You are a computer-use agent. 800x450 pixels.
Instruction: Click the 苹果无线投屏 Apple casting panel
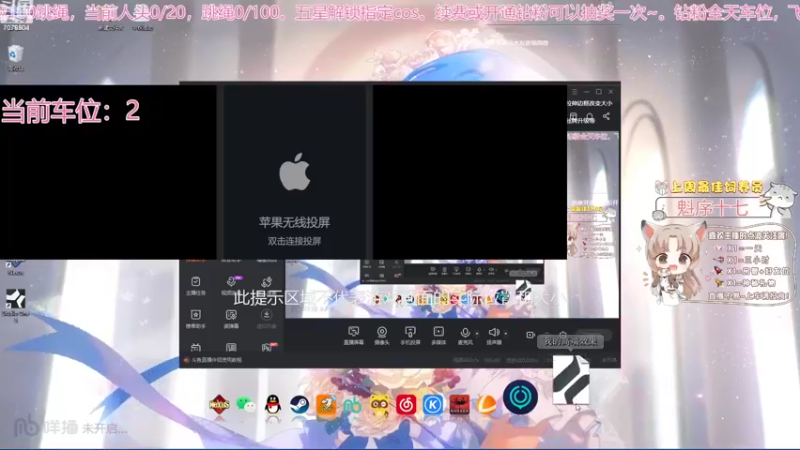tap(294, 172)
